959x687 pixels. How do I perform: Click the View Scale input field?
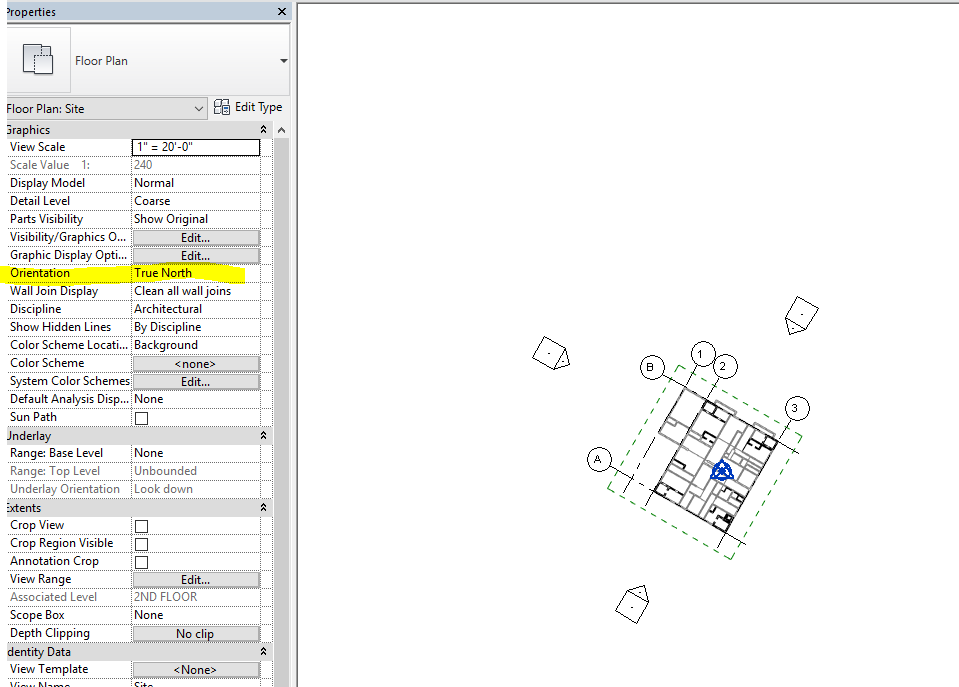pyautogui.click(x=195, y=146)
